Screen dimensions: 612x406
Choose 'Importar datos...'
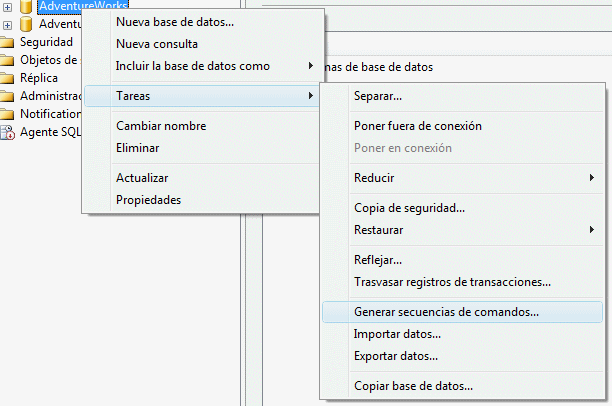click(463, 334)
